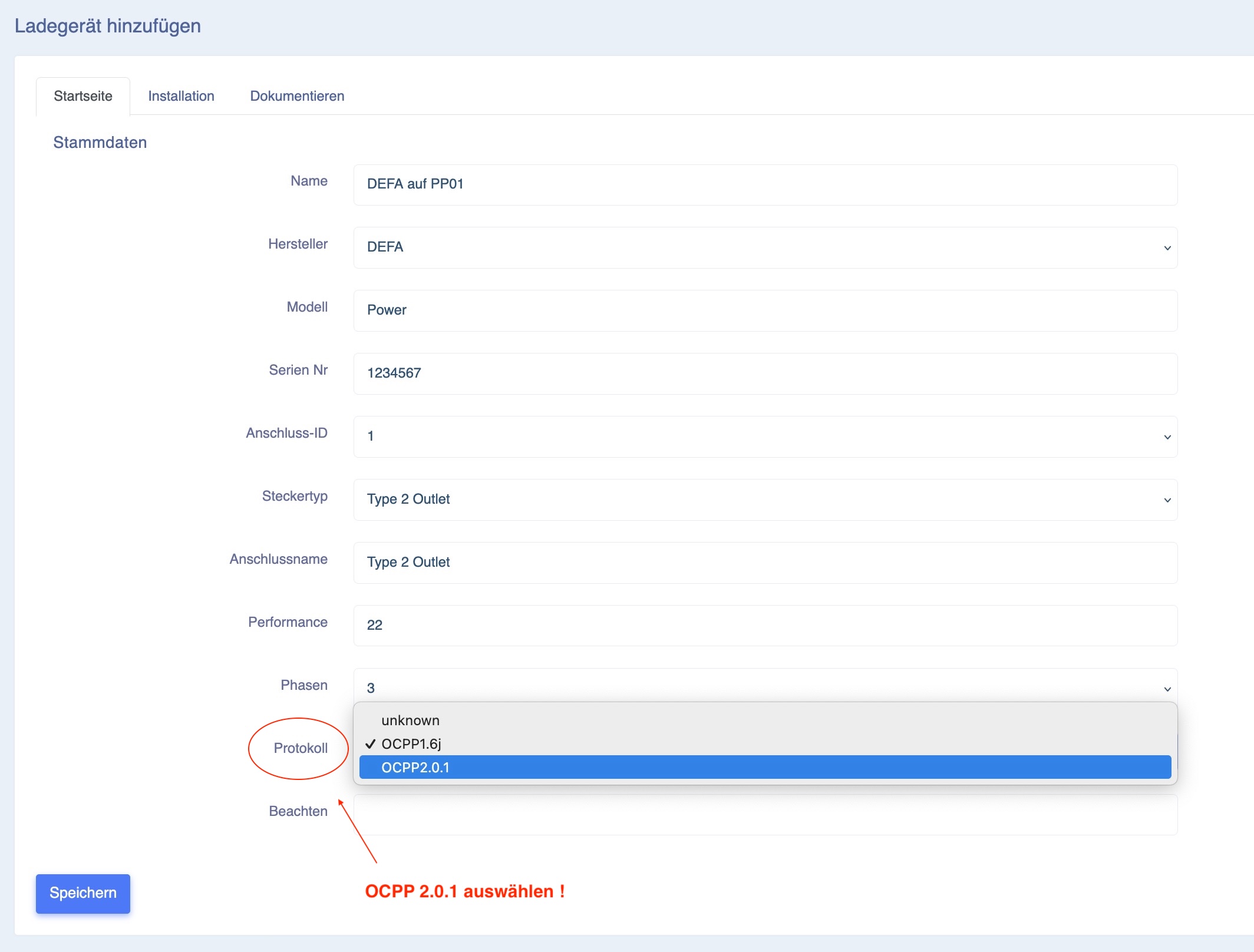The height and width of the screenshot is (952, 1254).
Task: Open the Dokumentieren tab
Action: (x=297, y=96)
